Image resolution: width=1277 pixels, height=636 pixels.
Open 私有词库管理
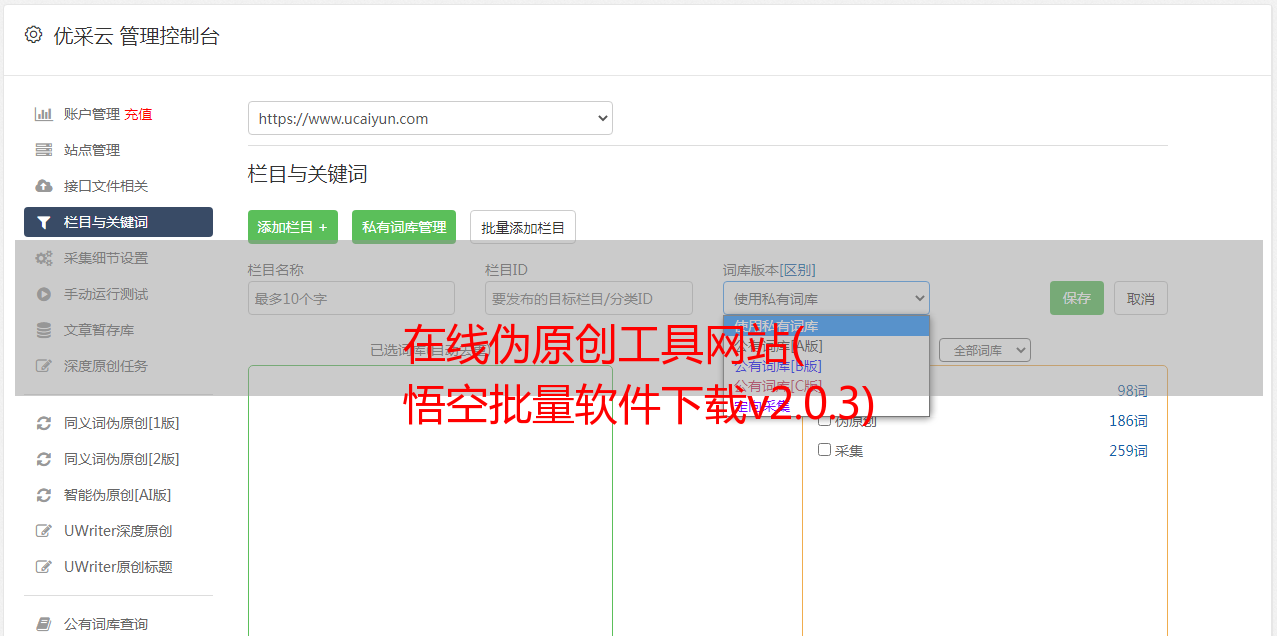404,227
